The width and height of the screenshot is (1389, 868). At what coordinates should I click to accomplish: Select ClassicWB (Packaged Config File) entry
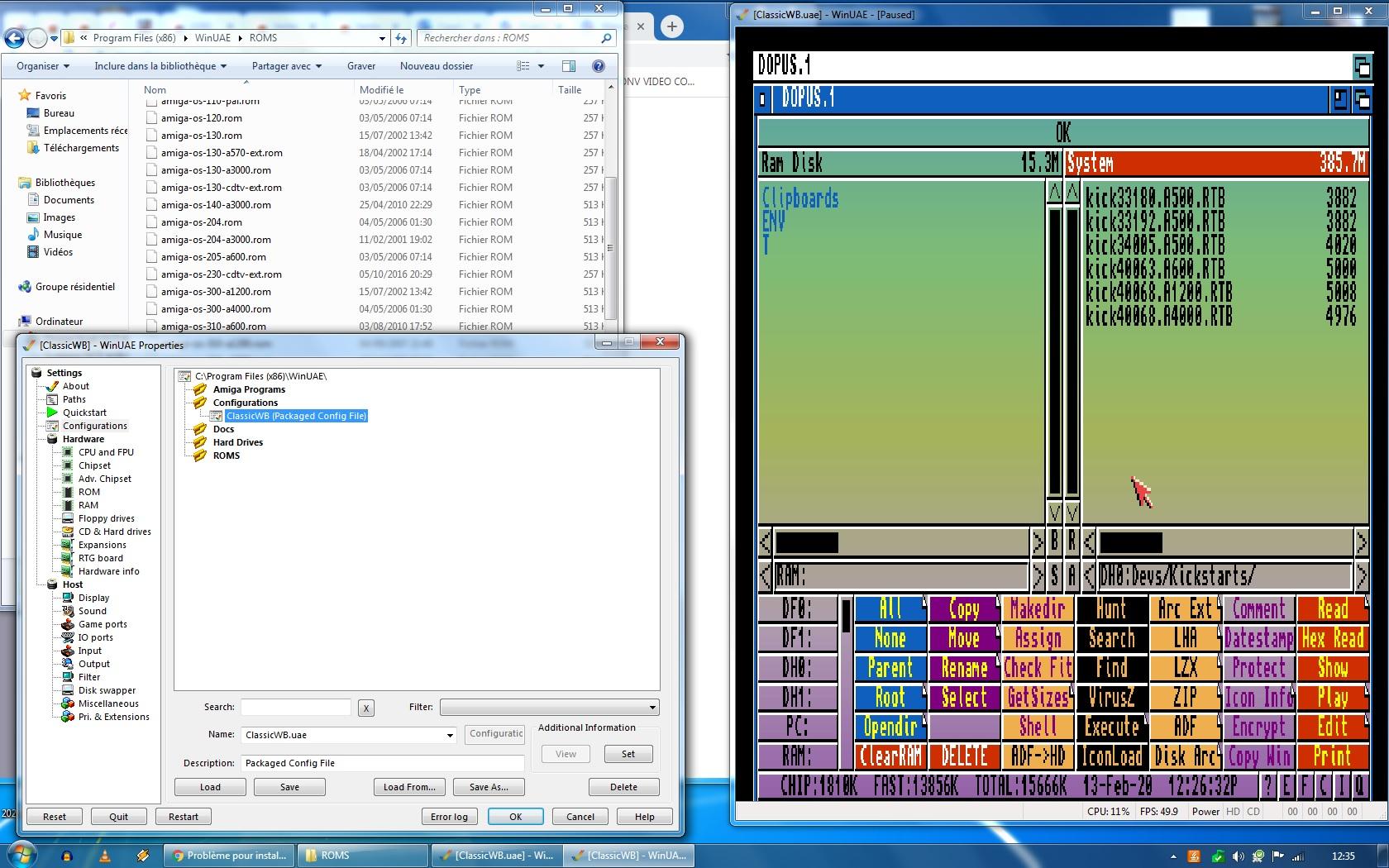296,416
